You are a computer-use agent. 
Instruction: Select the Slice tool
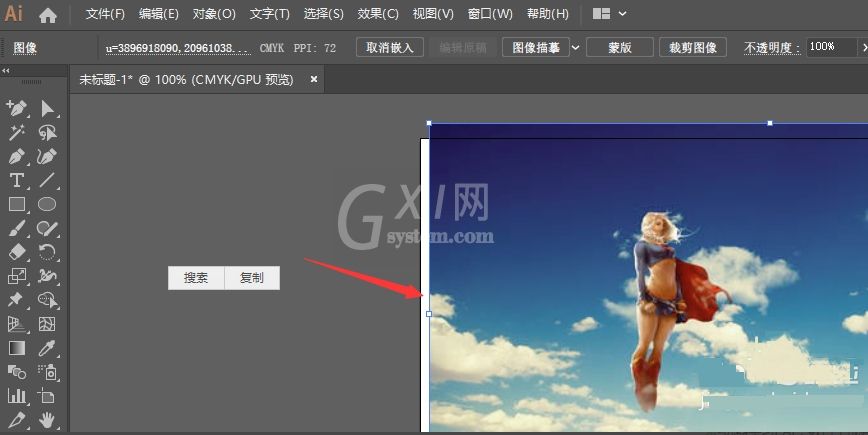[x=17, y=420]
